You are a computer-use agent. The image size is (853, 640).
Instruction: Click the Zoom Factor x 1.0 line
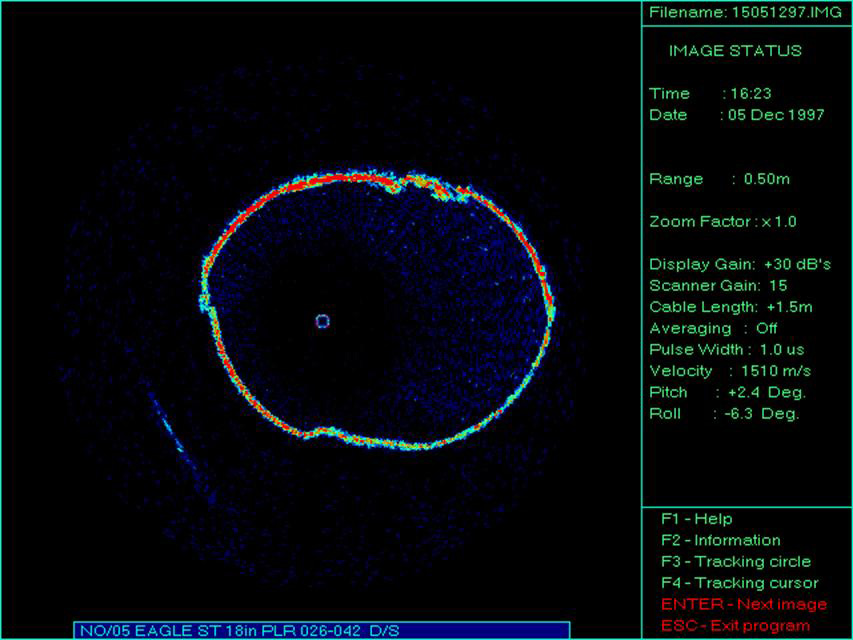[x=722, y=221]
